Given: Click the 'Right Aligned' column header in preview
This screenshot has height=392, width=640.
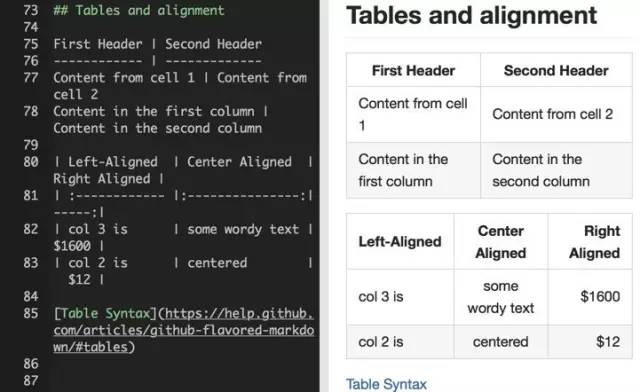Looking at the screenshot, I should coord(590,241).
